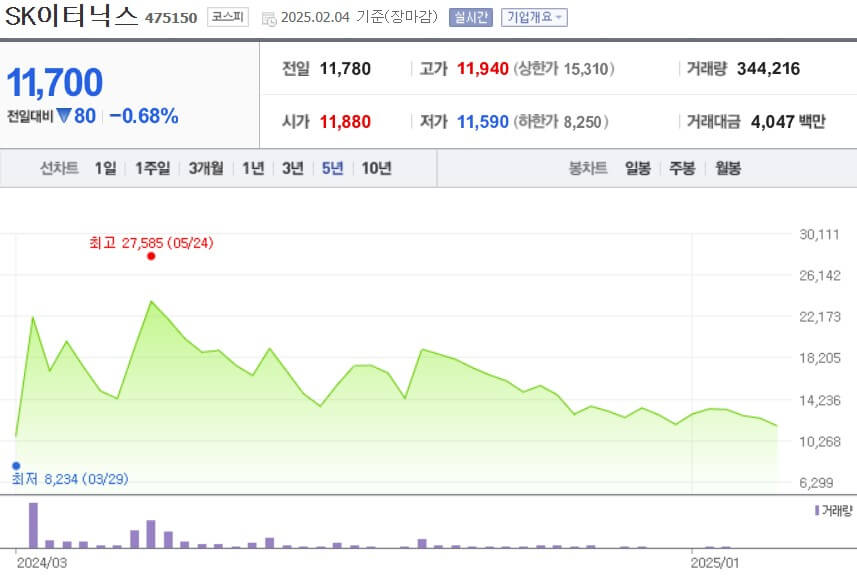Click the 거래량 legend marker
The height and width of the screenshot is (576, 857).
[x=817, y=510]
